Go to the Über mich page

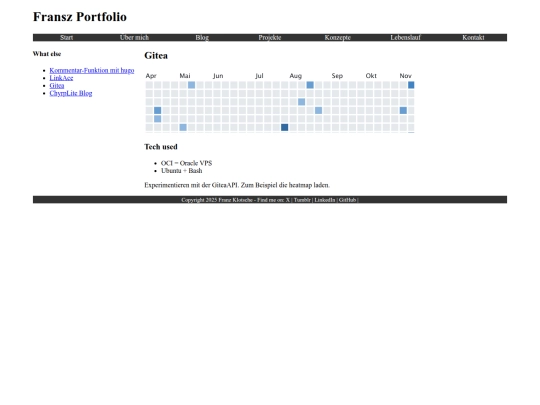click(x=134, y=38)
